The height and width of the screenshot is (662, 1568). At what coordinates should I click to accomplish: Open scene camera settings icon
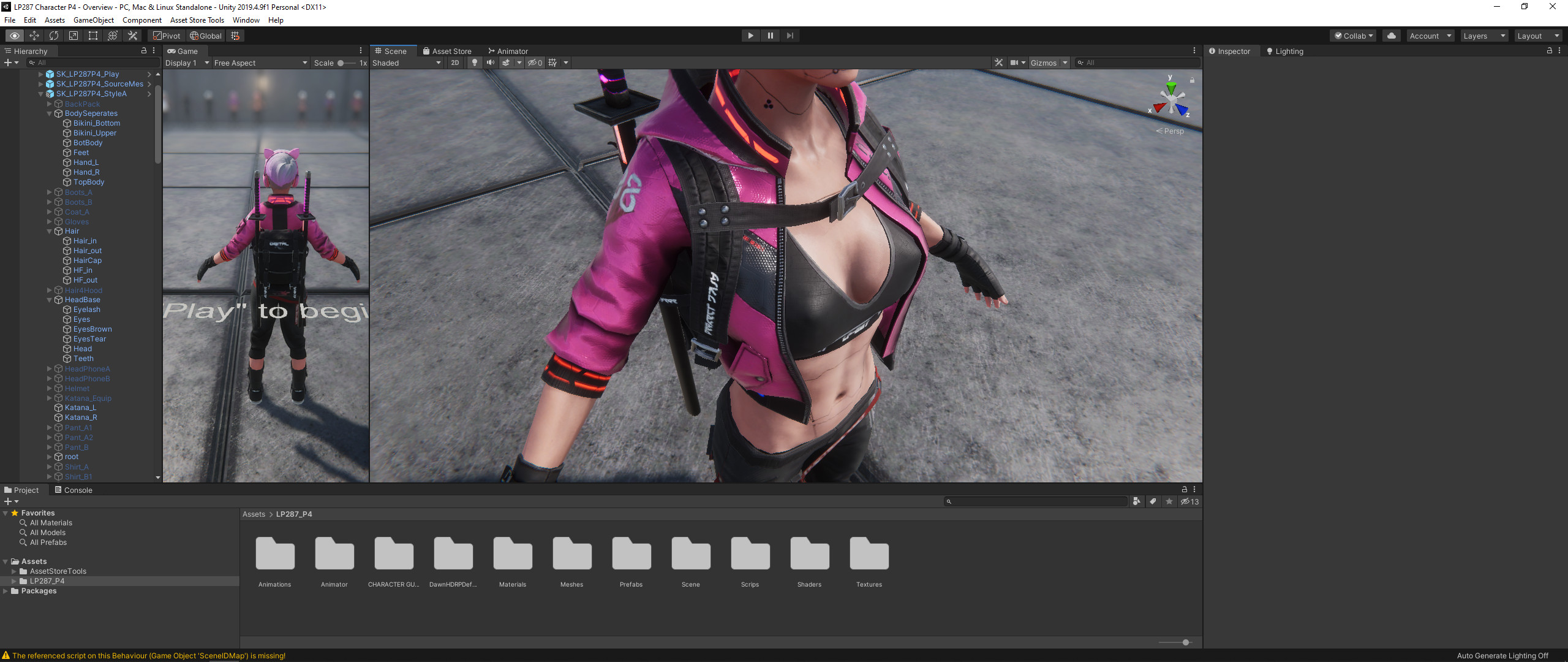pos(1014,63)
